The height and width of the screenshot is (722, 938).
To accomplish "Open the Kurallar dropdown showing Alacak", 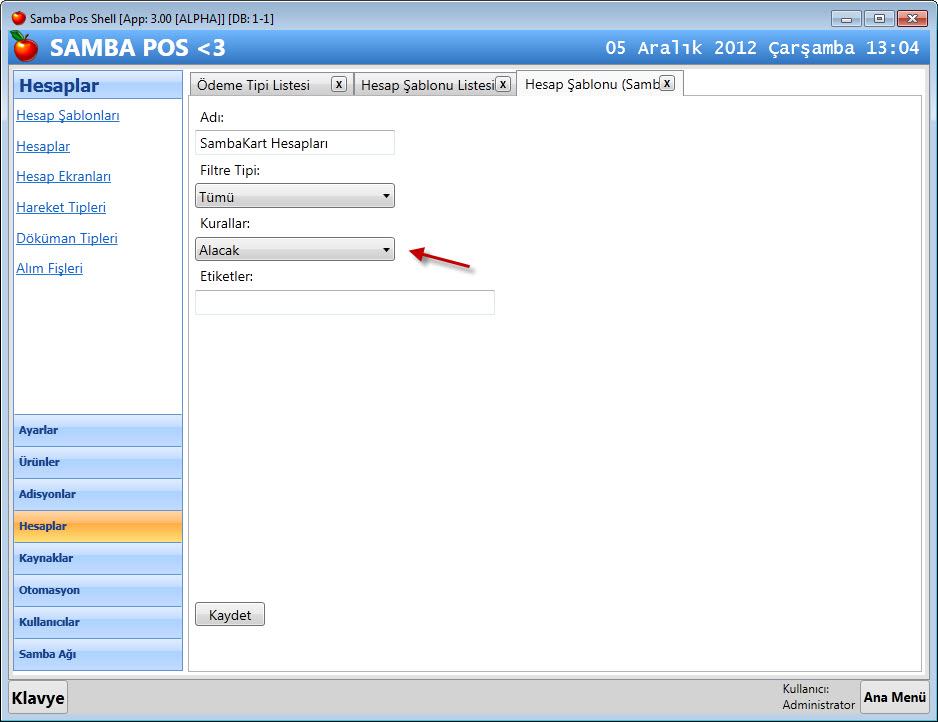I will [295, 250].
